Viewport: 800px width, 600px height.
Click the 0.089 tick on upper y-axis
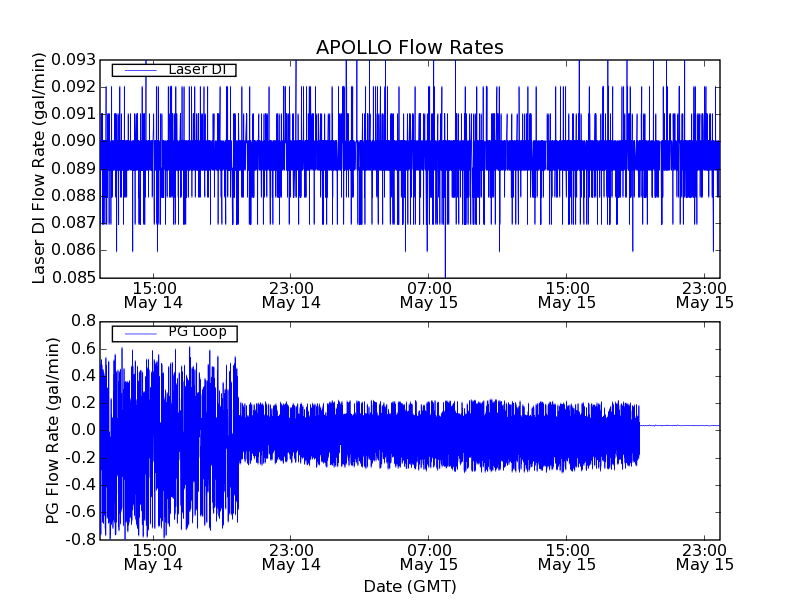tap(74, 168)
